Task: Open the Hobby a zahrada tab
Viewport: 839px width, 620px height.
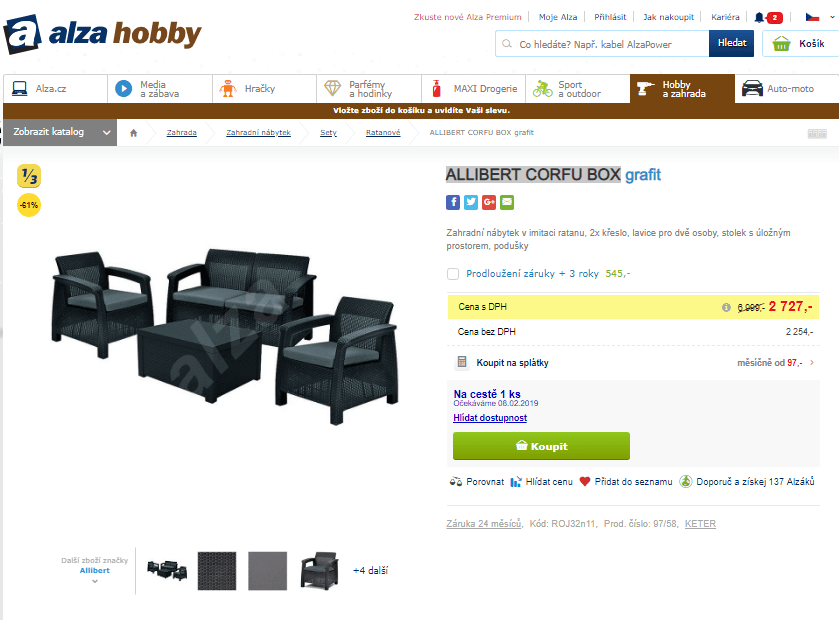Action: tap(682, 89)
